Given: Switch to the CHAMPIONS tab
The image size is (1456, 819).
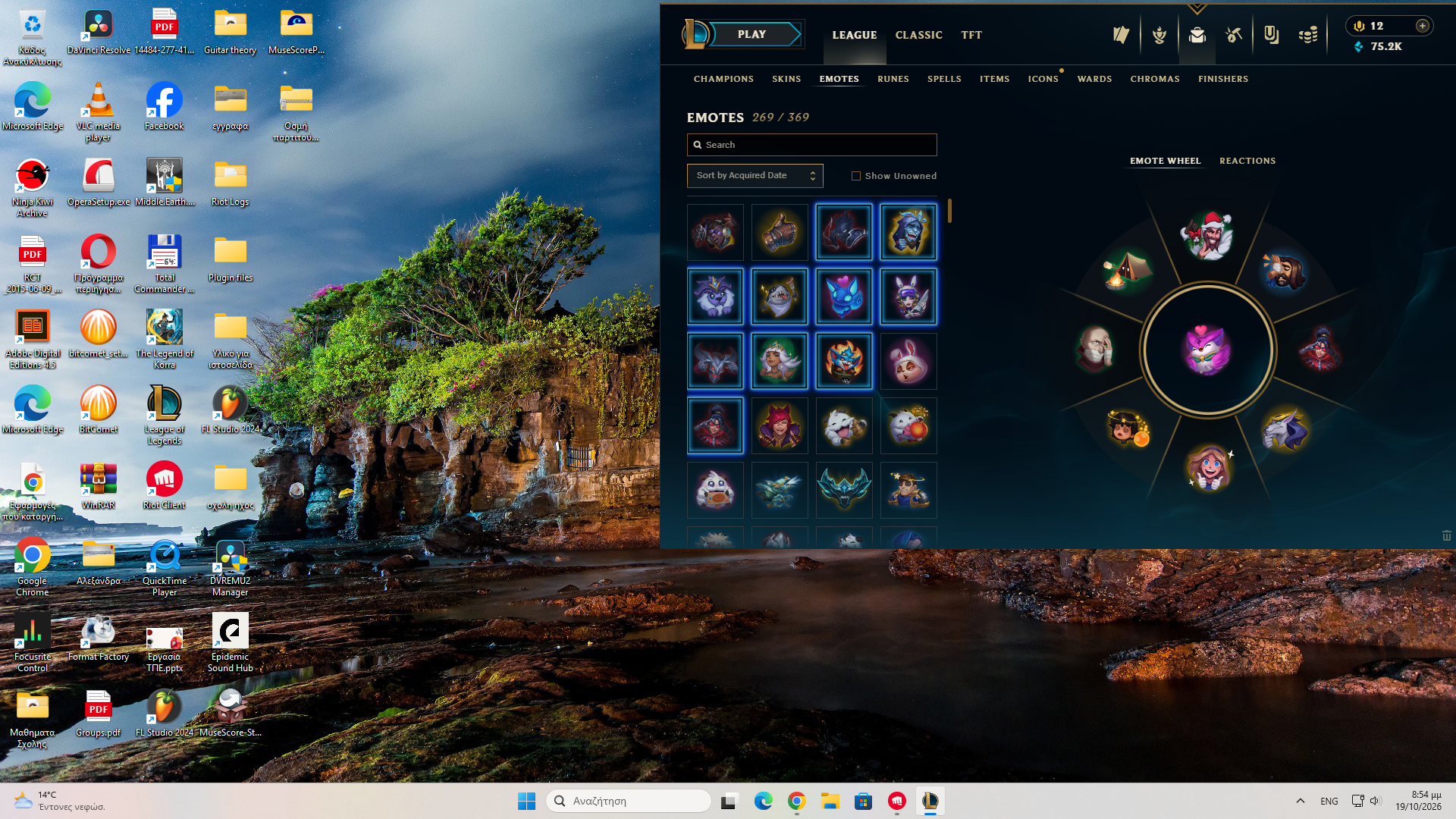Looking at the screenshot, I should coord(723,79).
